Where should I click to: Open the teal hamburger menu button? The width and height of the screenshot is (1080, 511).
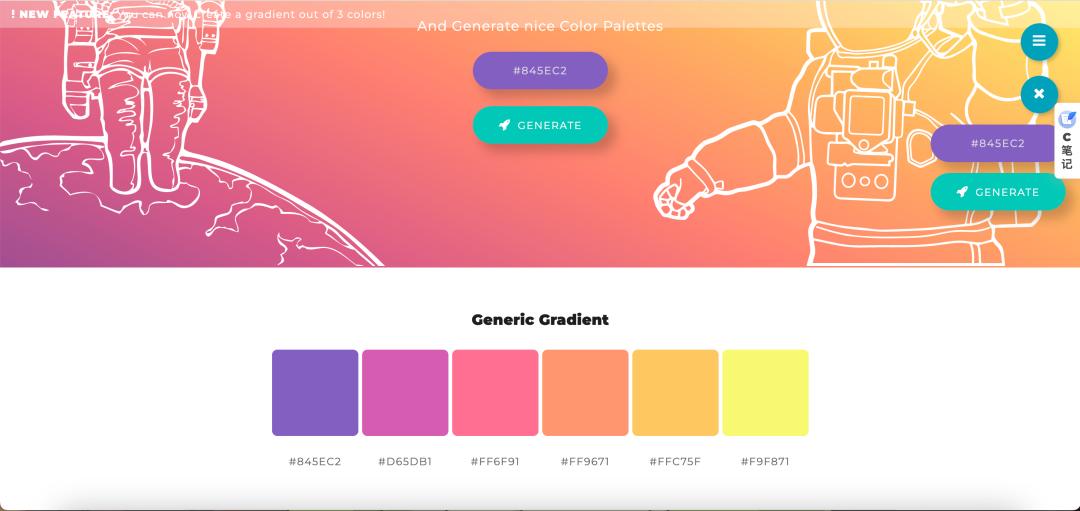1039,41
